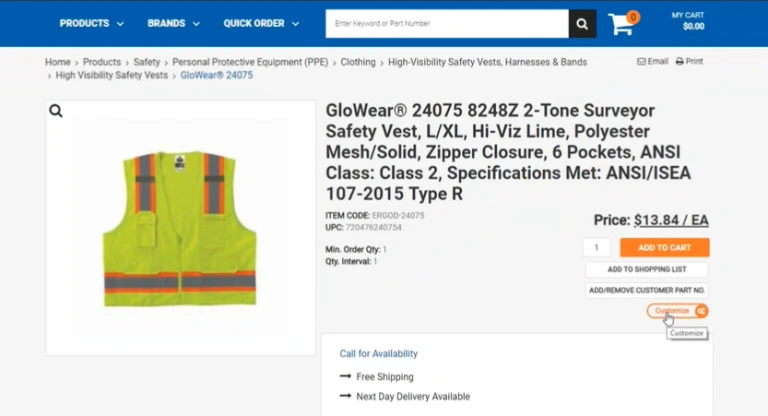
Task: Open High Visibility Safety Vests breadcrumb
Action: coord(111,75)
